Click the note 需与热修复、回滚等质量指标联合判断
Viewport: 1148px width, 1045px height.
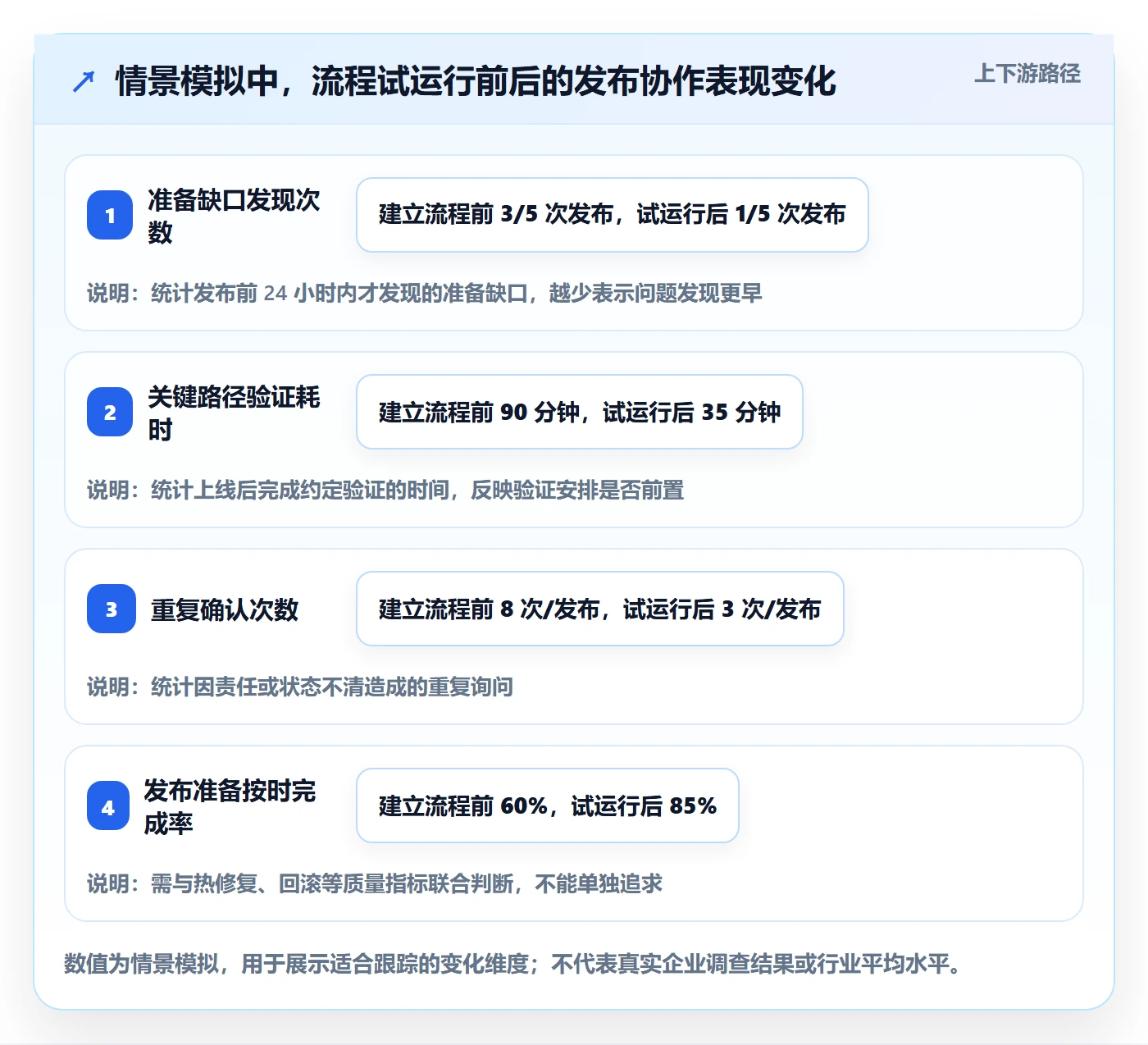[375, 883]
